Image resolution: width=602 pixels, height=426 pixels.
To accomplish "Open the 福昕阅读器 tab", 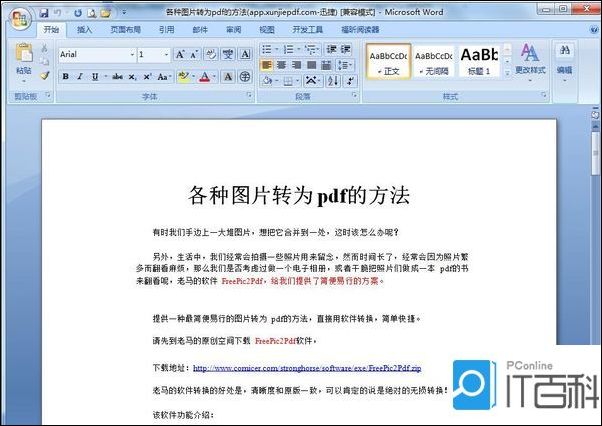I will tap(360, 30).
